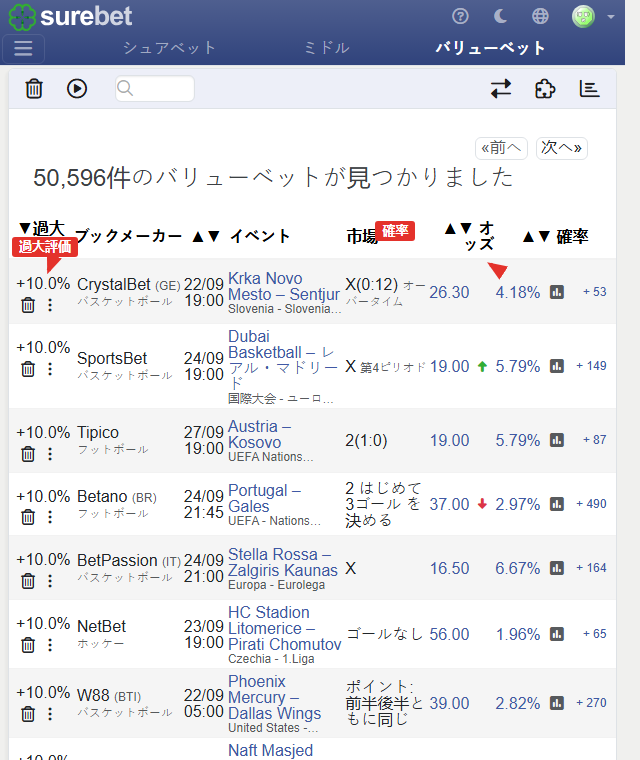Open three-dot menu for CrystalBet row
The width and height of the screenshot is (640, 760).
coord(50,305)
